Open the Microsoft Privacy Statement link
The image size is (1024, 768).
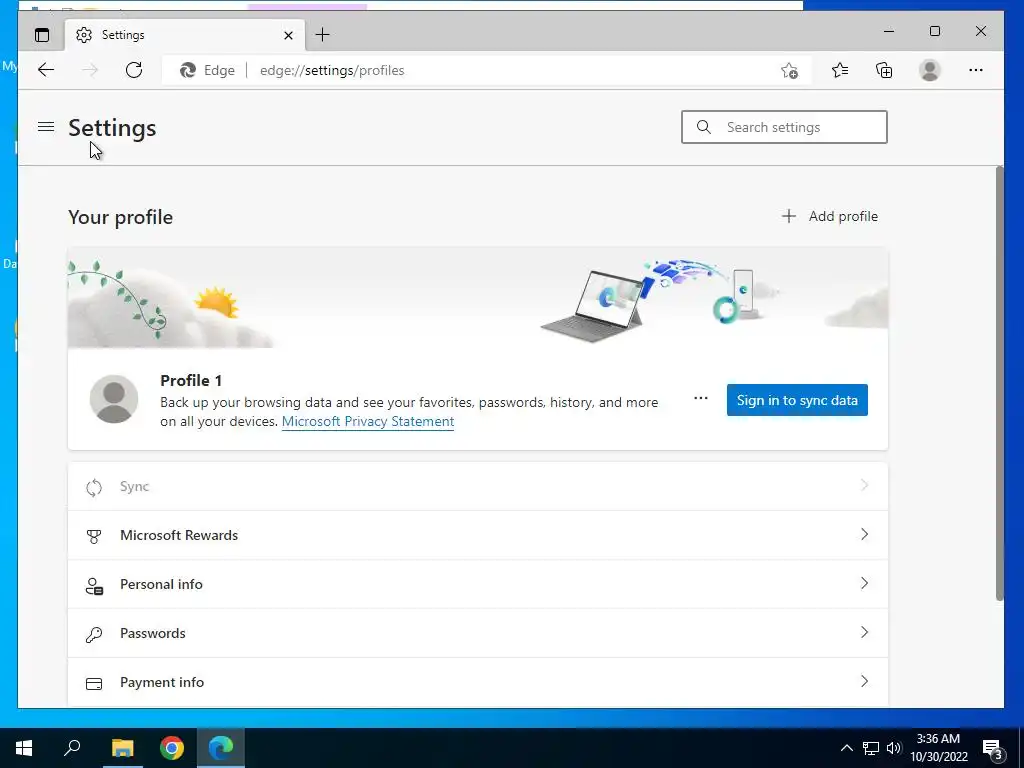point(368,421)
